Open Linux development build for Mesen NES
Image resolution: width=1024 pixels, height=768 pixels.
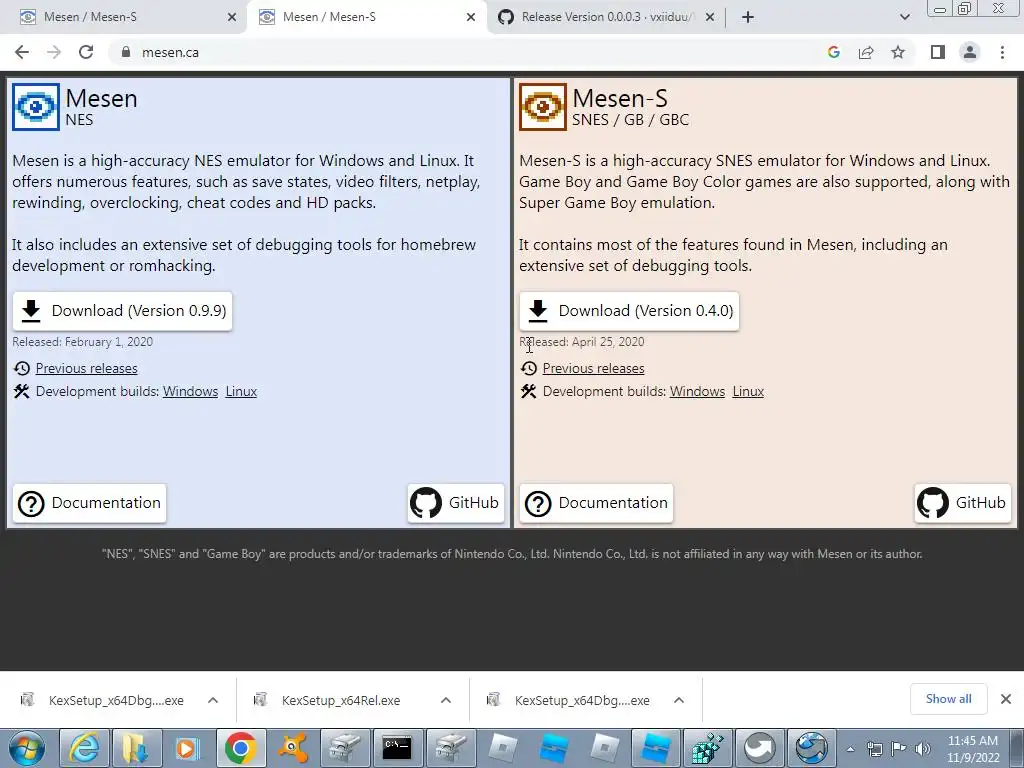(x=241, y=391)
